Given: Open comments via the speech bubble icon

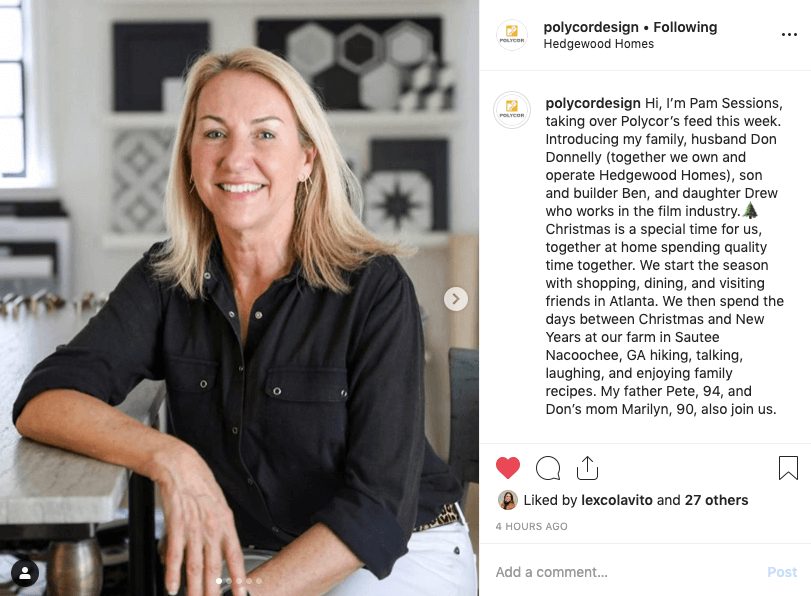Looking at the screenshot, I should pos(548,468).
